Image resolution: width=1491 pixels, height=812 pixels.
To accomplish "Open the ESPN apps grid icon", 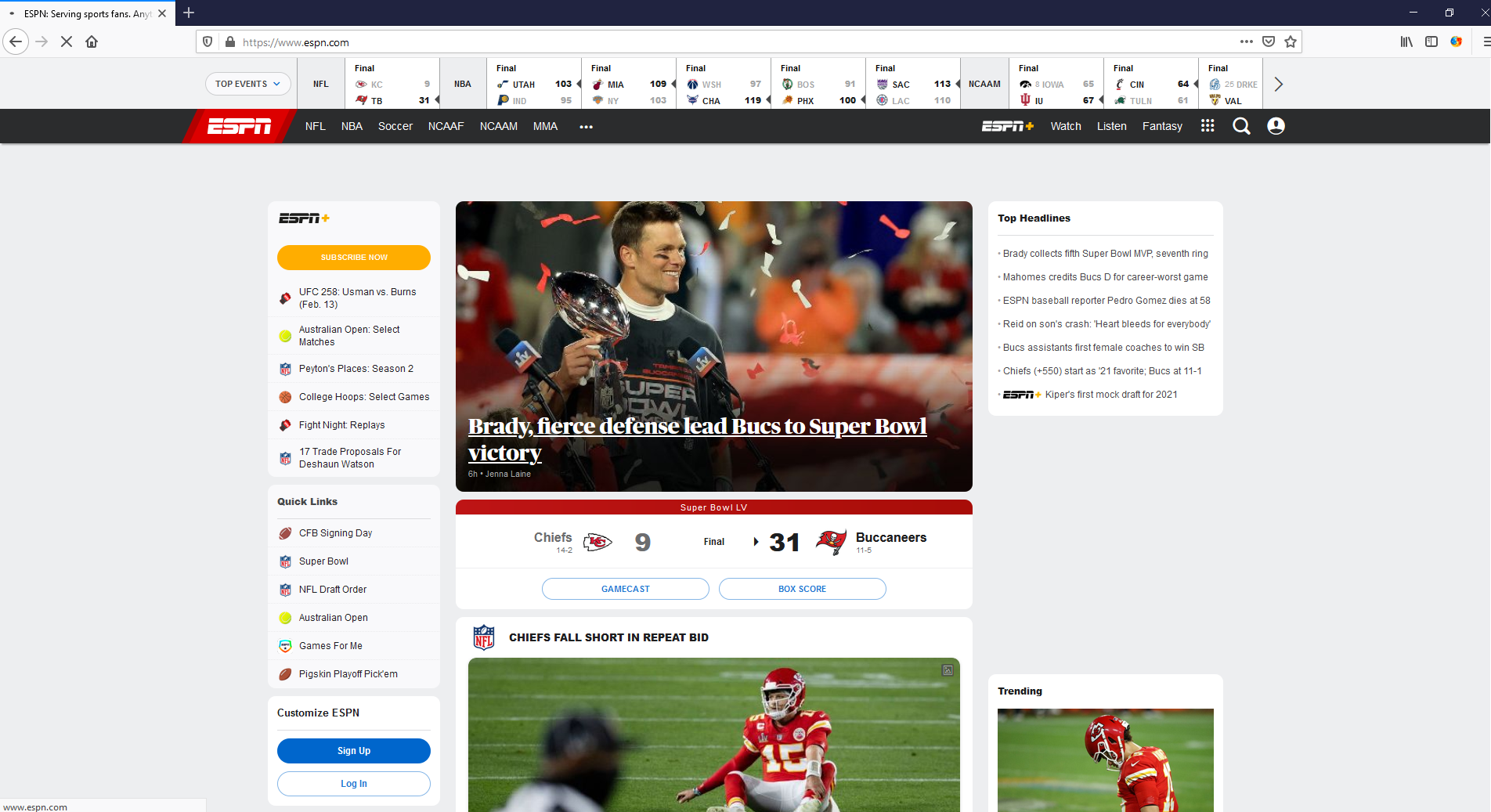I will pyautogui.click(x=1207, y=126).
